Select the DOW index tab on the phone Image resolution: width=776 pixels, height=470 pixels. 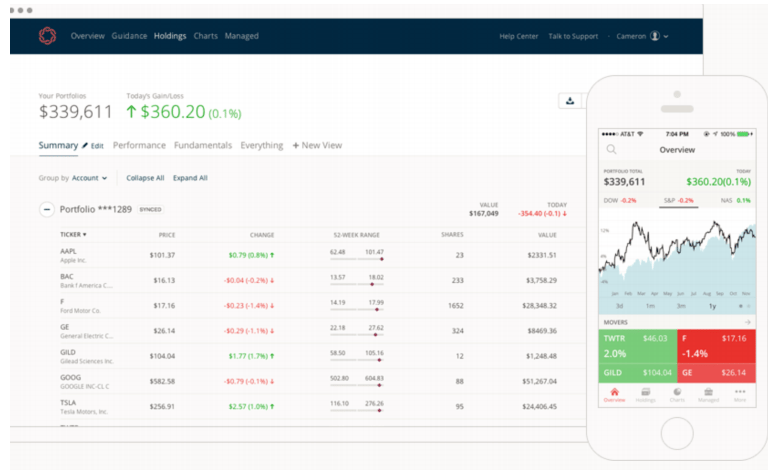pyautogui.click(x=620, y=200)
